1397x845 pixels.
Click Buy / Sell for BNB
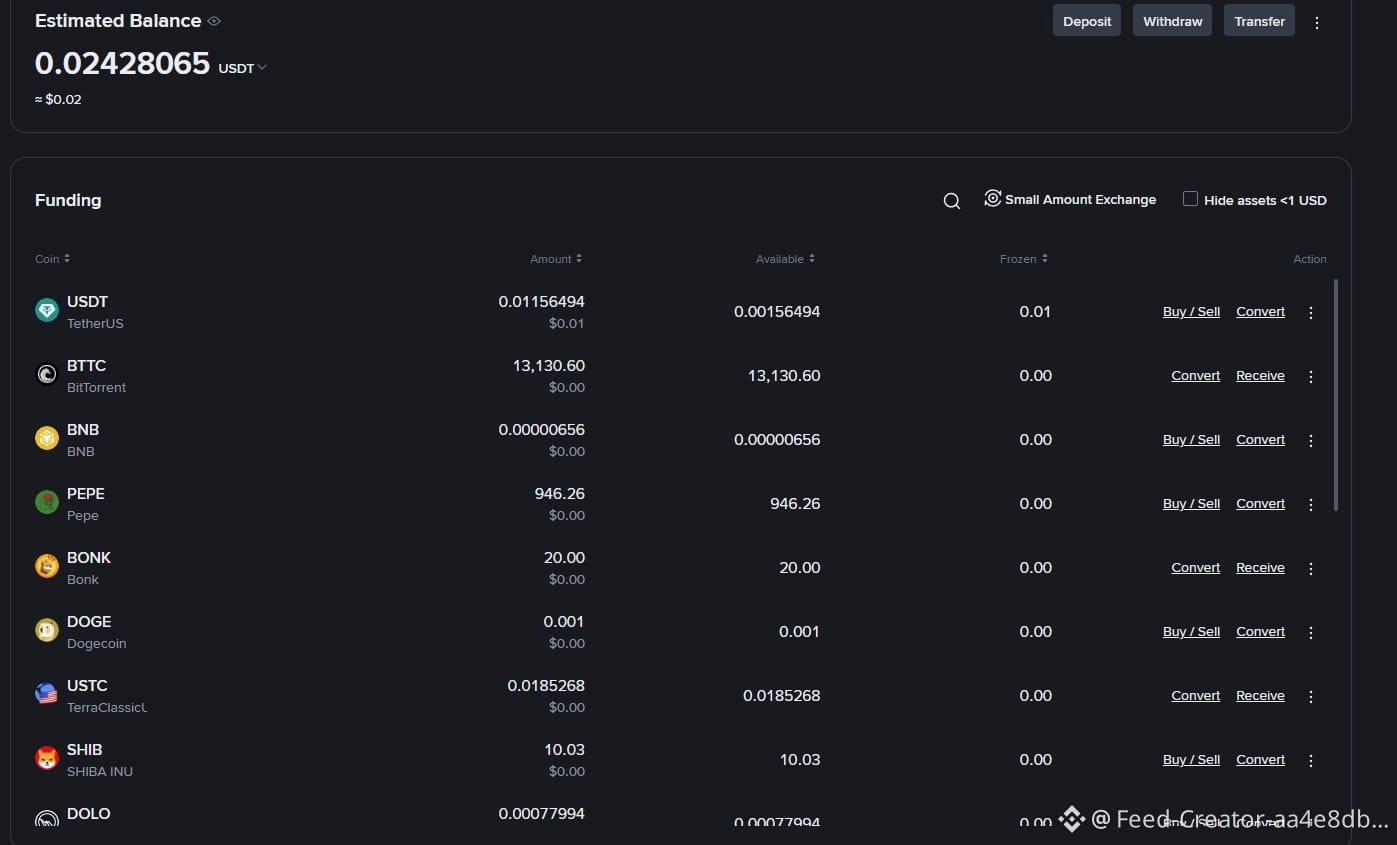(x=1191, y=440)
